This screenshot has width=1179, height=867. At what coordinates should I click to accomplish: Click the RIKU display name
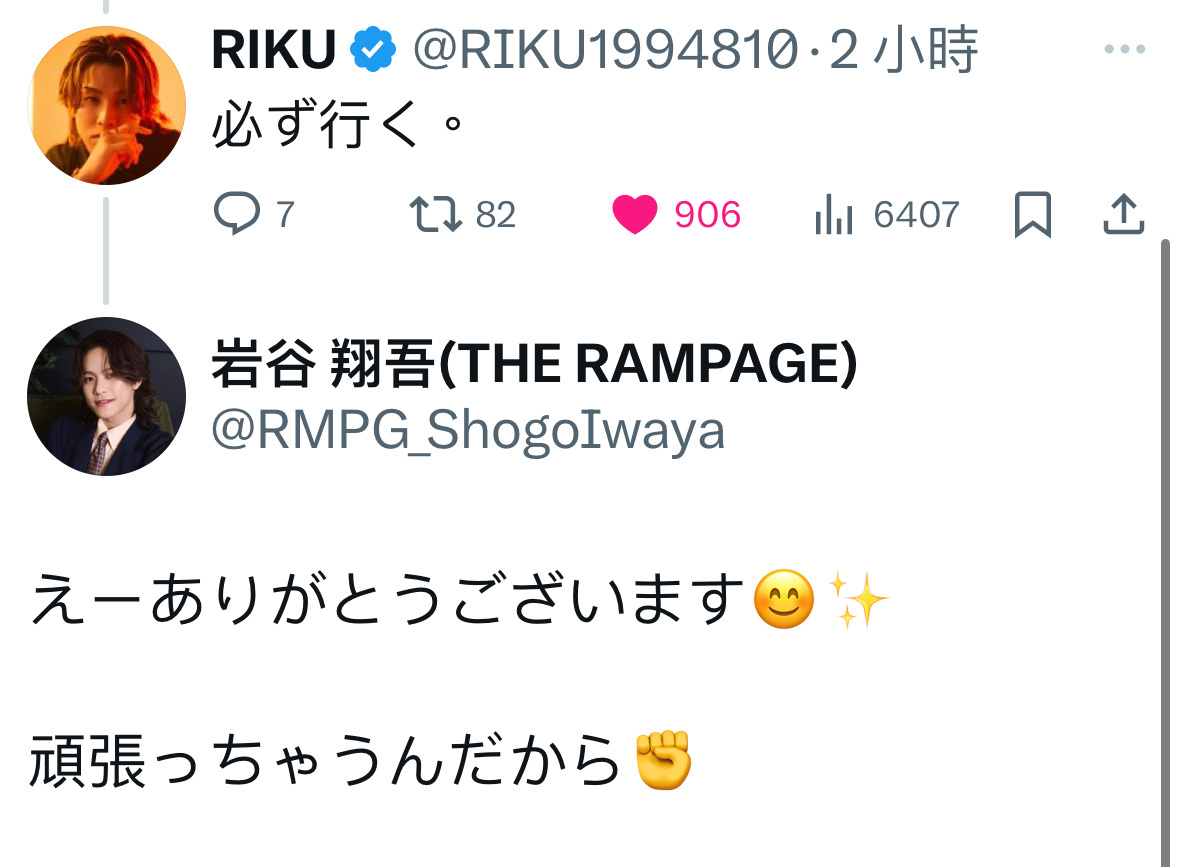tap(274, 50)
